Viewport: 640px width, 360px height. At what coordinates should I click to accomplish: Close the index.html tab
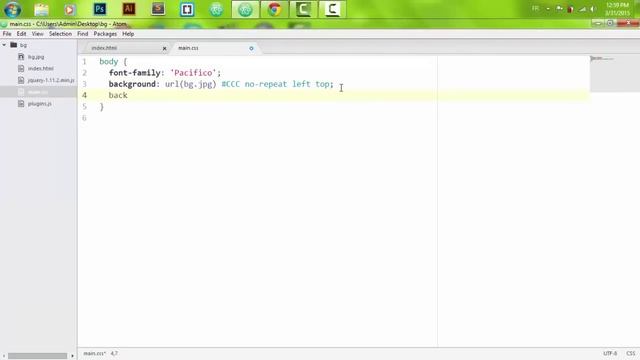point(164,49)
